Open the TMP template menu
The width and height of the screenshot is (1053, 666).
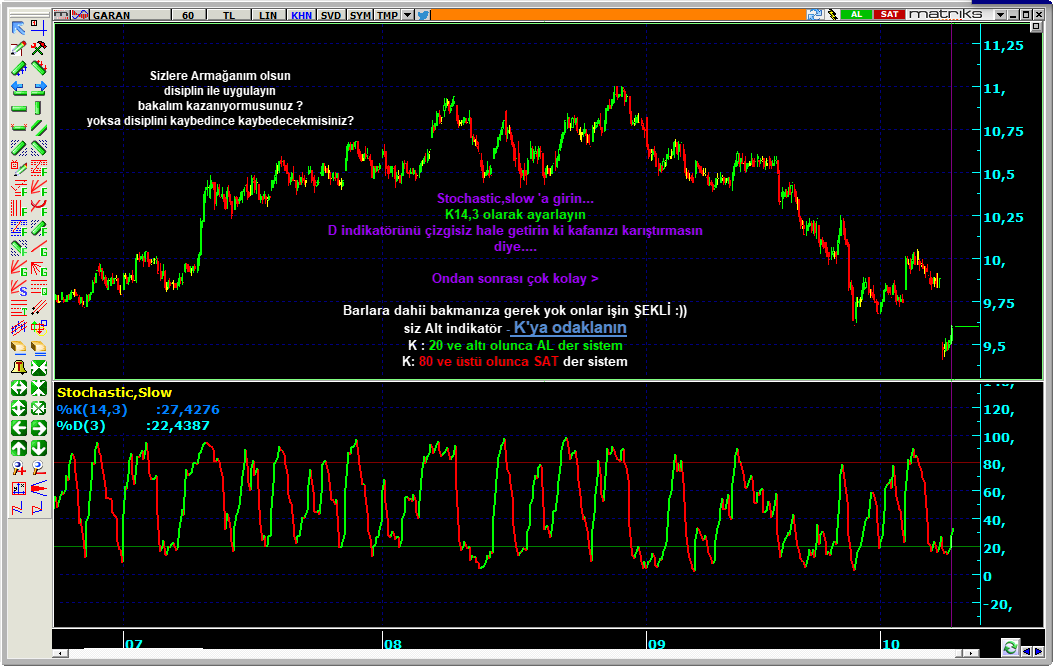[x=387, y=15]
